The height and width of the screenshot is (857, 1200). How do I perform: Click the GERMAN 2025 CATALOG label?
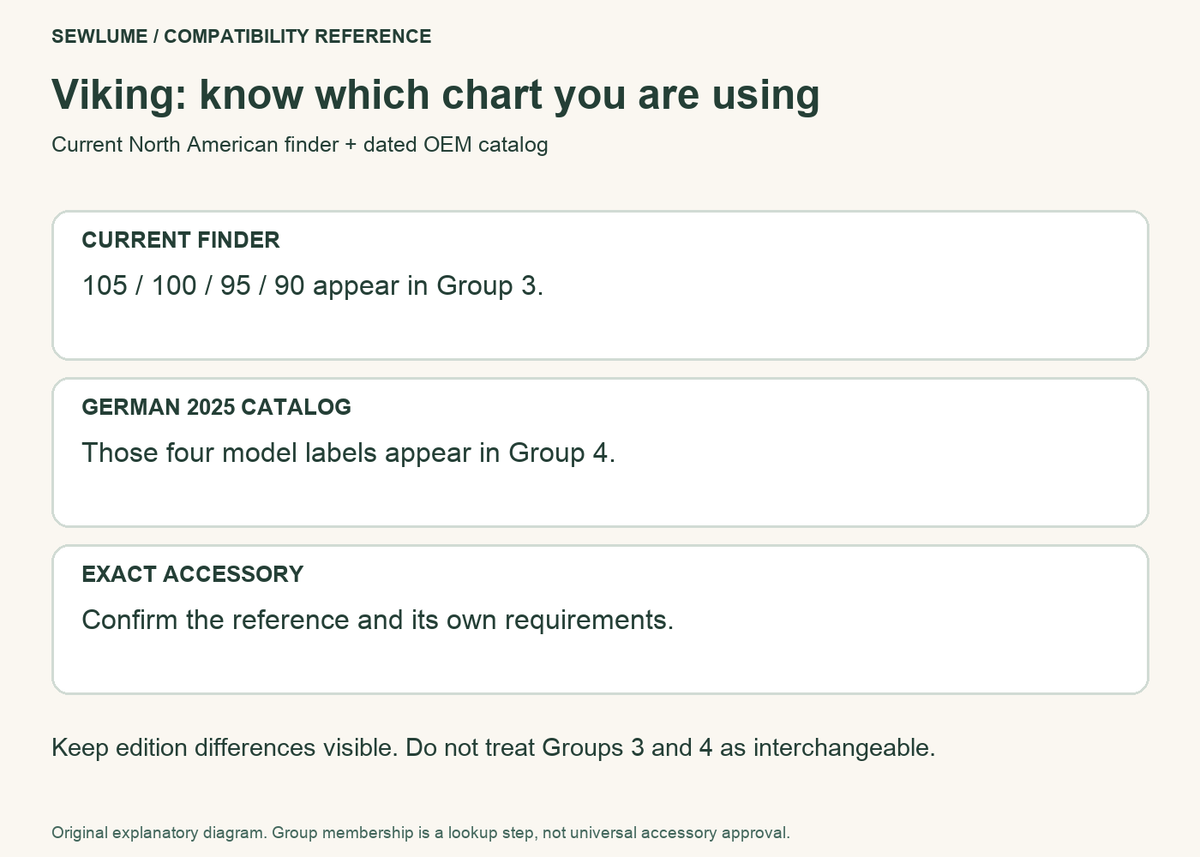(x=216, y=407)
